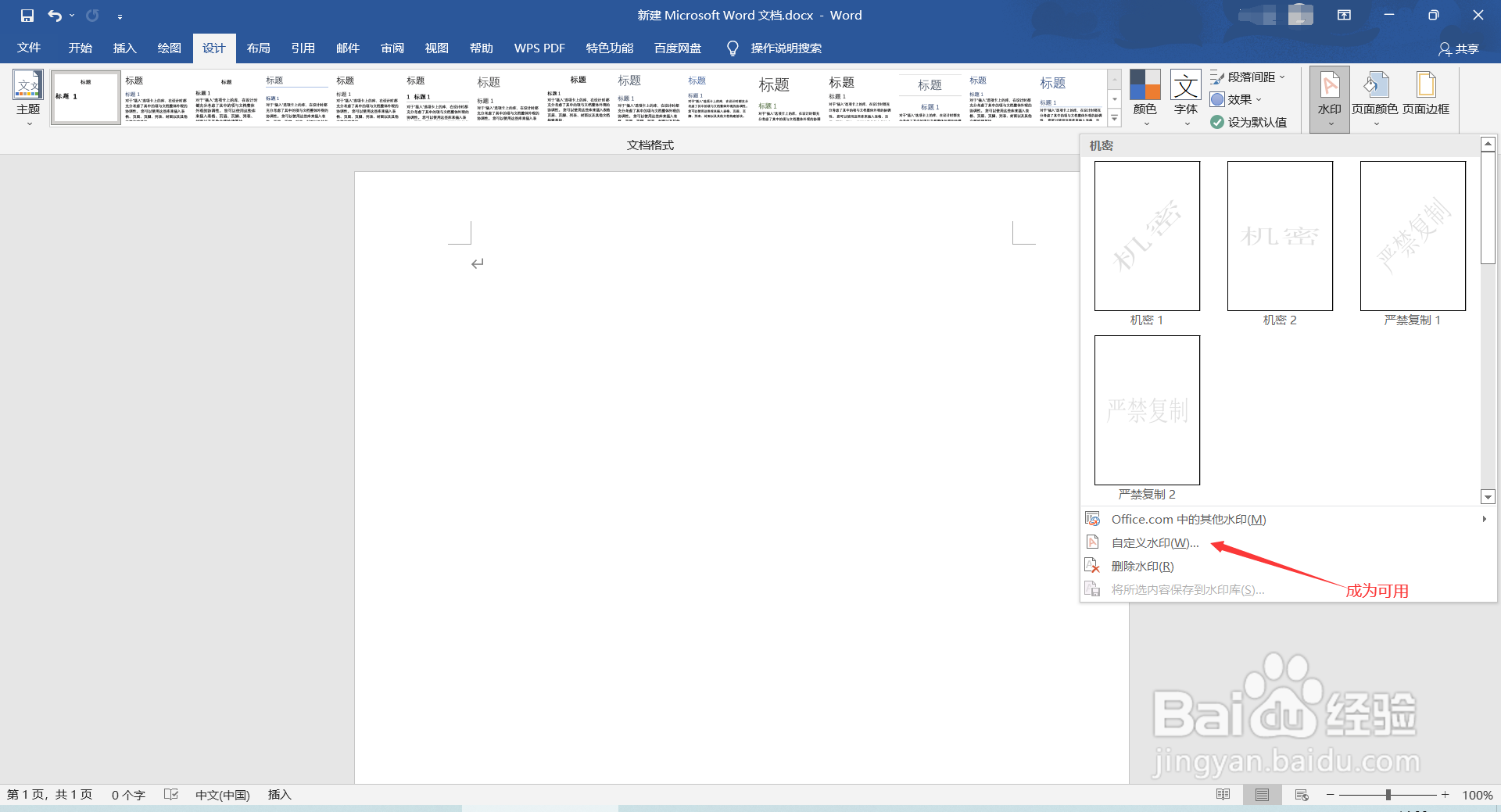The height and width of the screenshot is (812, 1501).
Task: Select the first document format style thumbnail
Action: point(86,98)
